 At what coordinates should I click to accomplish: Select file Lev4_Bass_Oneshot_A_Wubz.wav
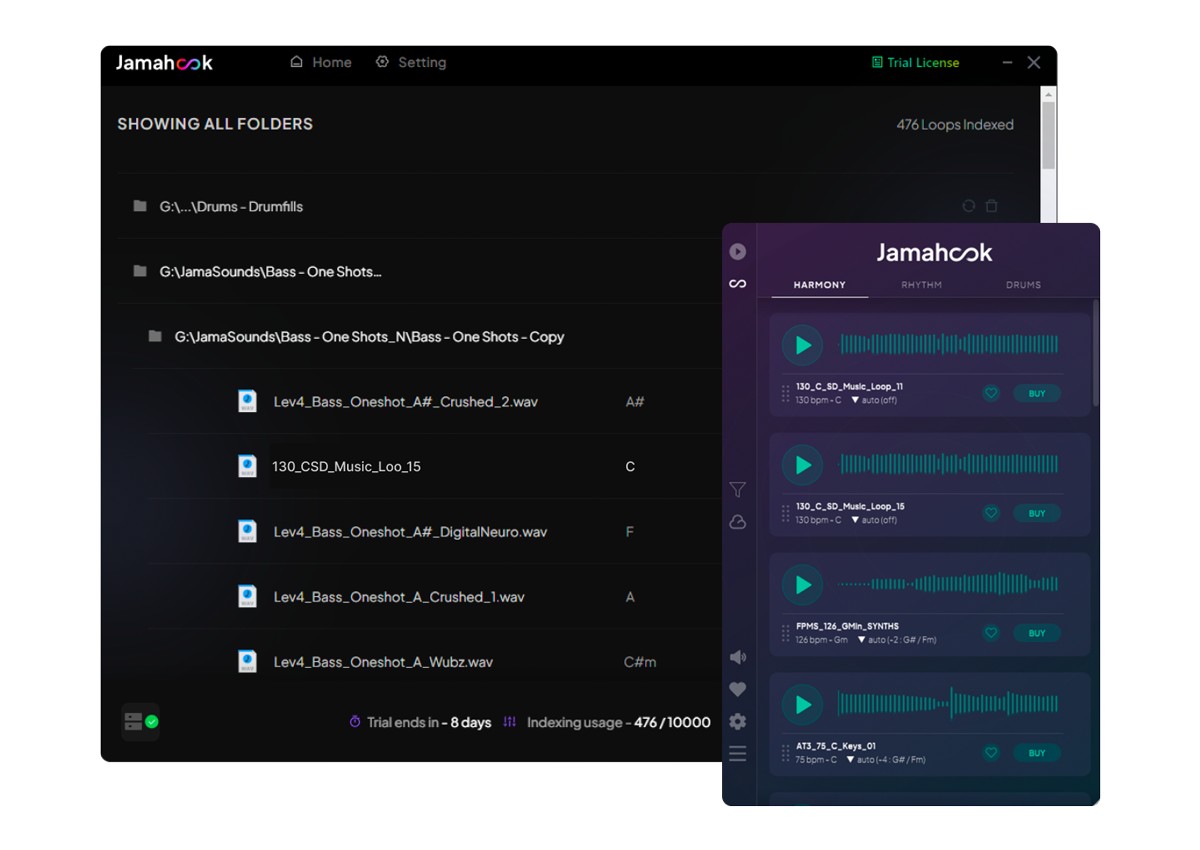tap(383, 662)
